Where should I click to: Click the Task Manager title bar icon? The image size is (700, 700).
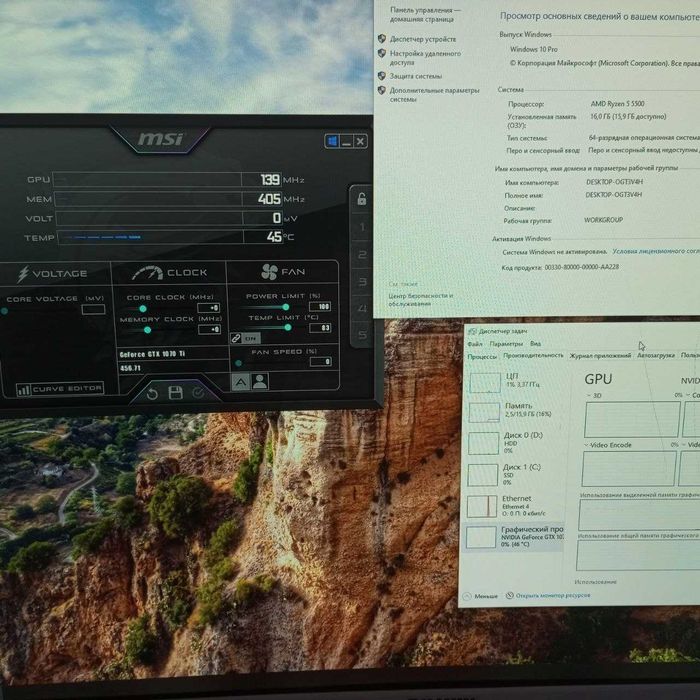click(471, 331)
